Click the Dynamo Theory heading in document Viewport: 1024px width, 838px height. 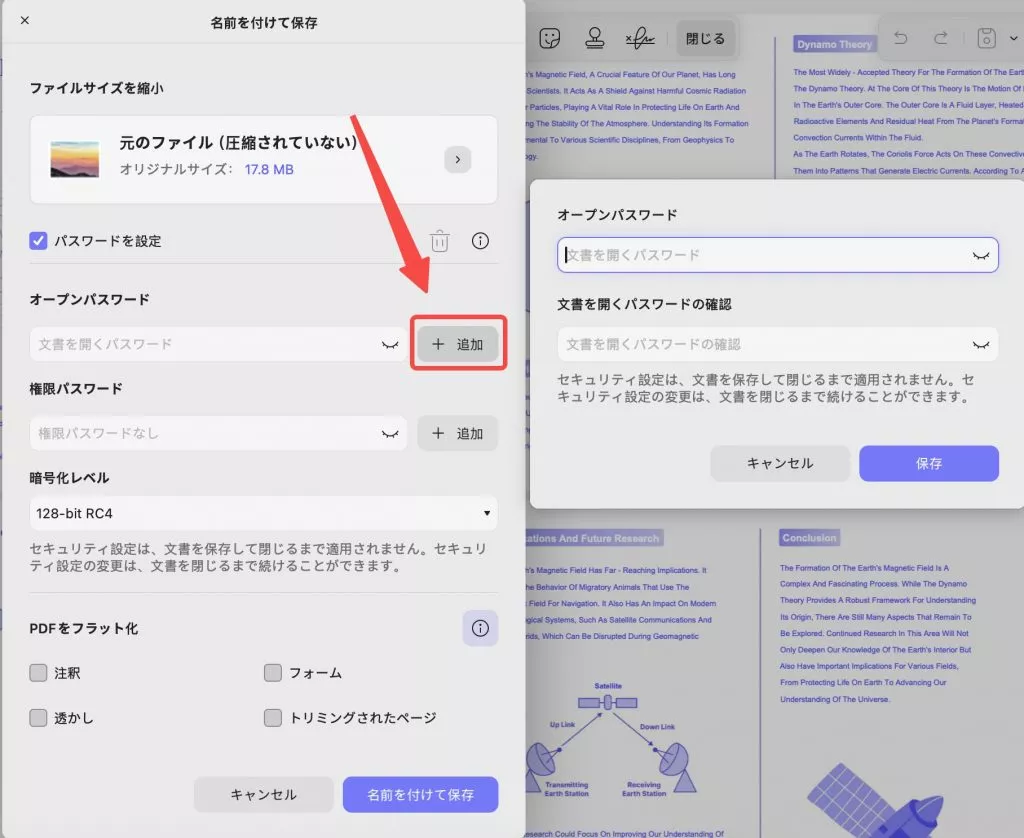(x=834, y=44)
